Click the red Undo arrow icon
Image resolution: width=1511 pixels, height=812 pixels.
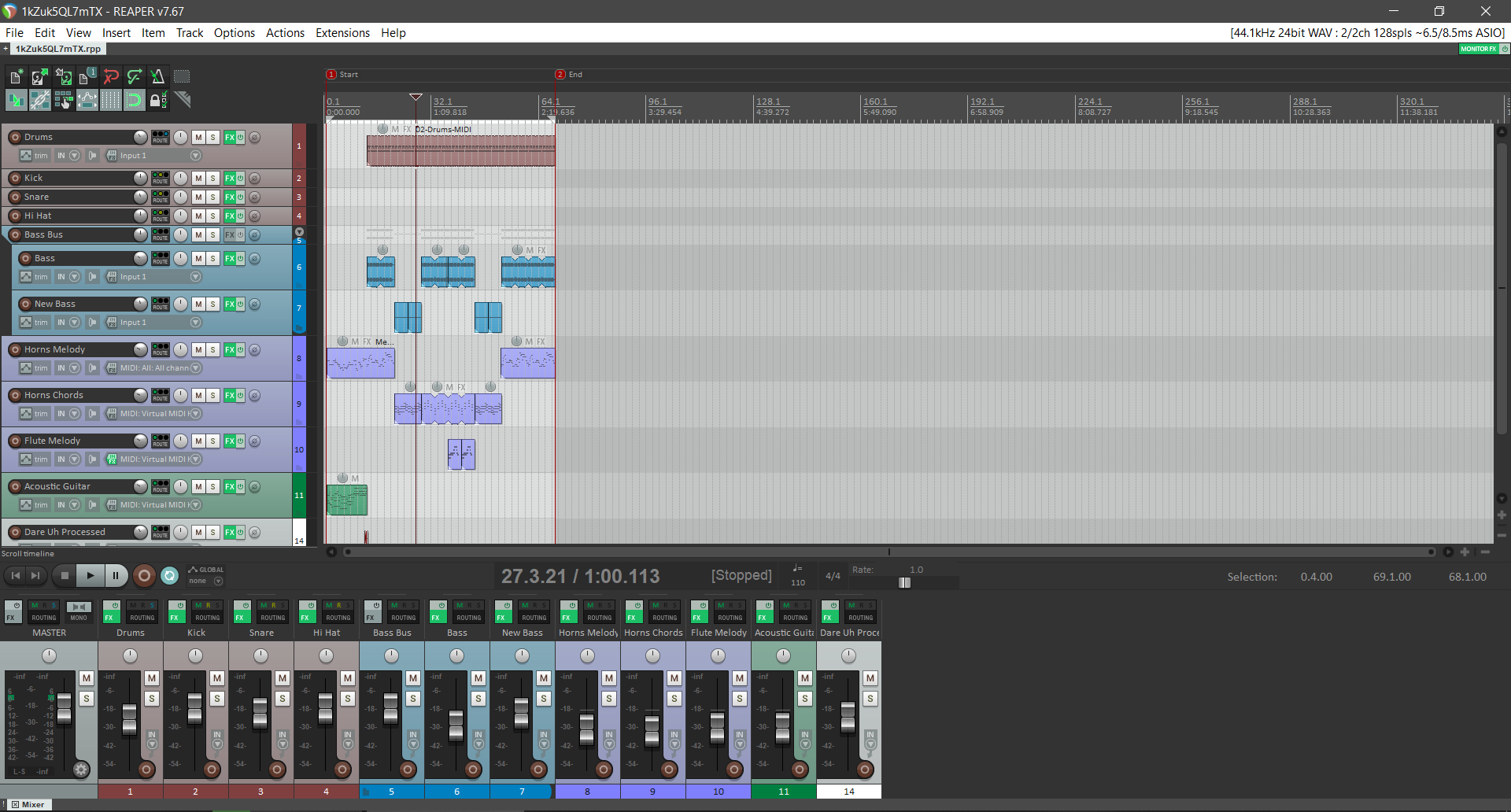pyautogui.click(x=110, y=76)
